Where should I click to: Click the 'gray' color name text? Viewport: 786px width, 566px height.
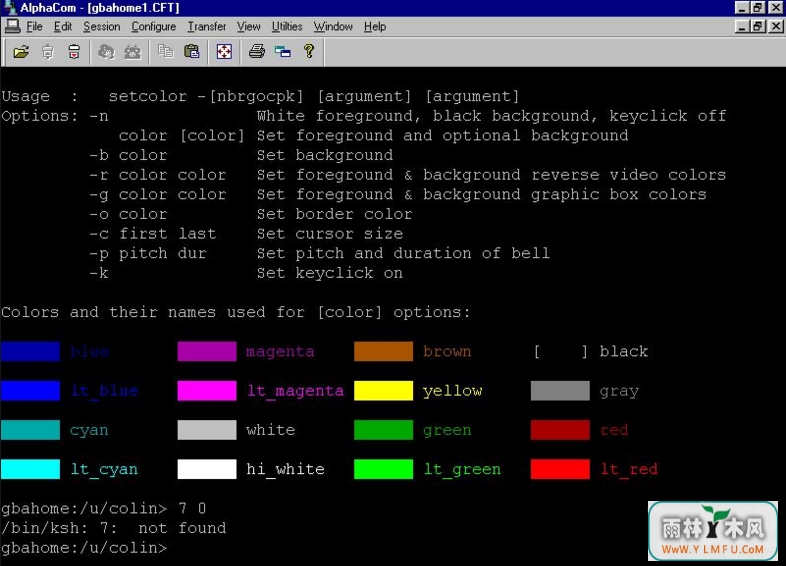click(x=620, y=392)
